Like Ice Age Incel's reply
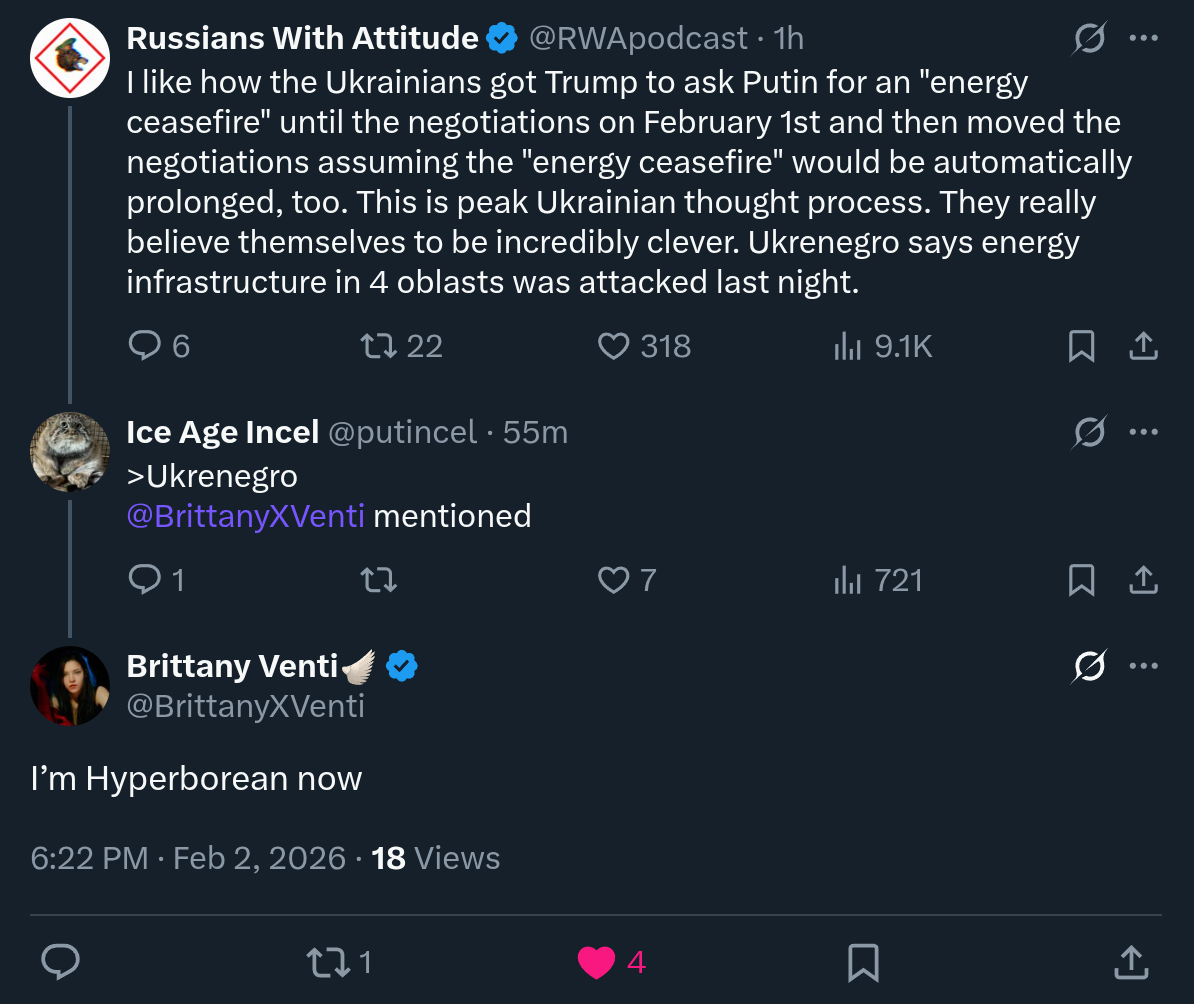 [612, 580]
